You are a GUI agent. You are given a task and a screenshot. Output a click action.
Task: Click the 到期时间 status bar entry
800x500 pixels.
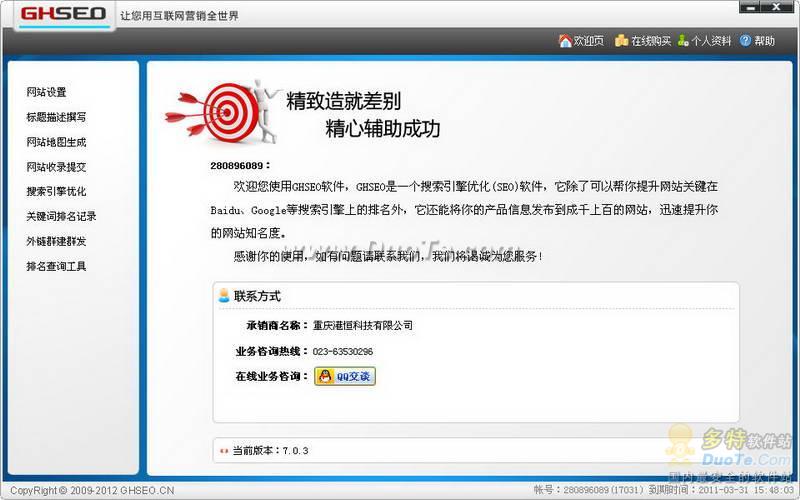point(720,490)
